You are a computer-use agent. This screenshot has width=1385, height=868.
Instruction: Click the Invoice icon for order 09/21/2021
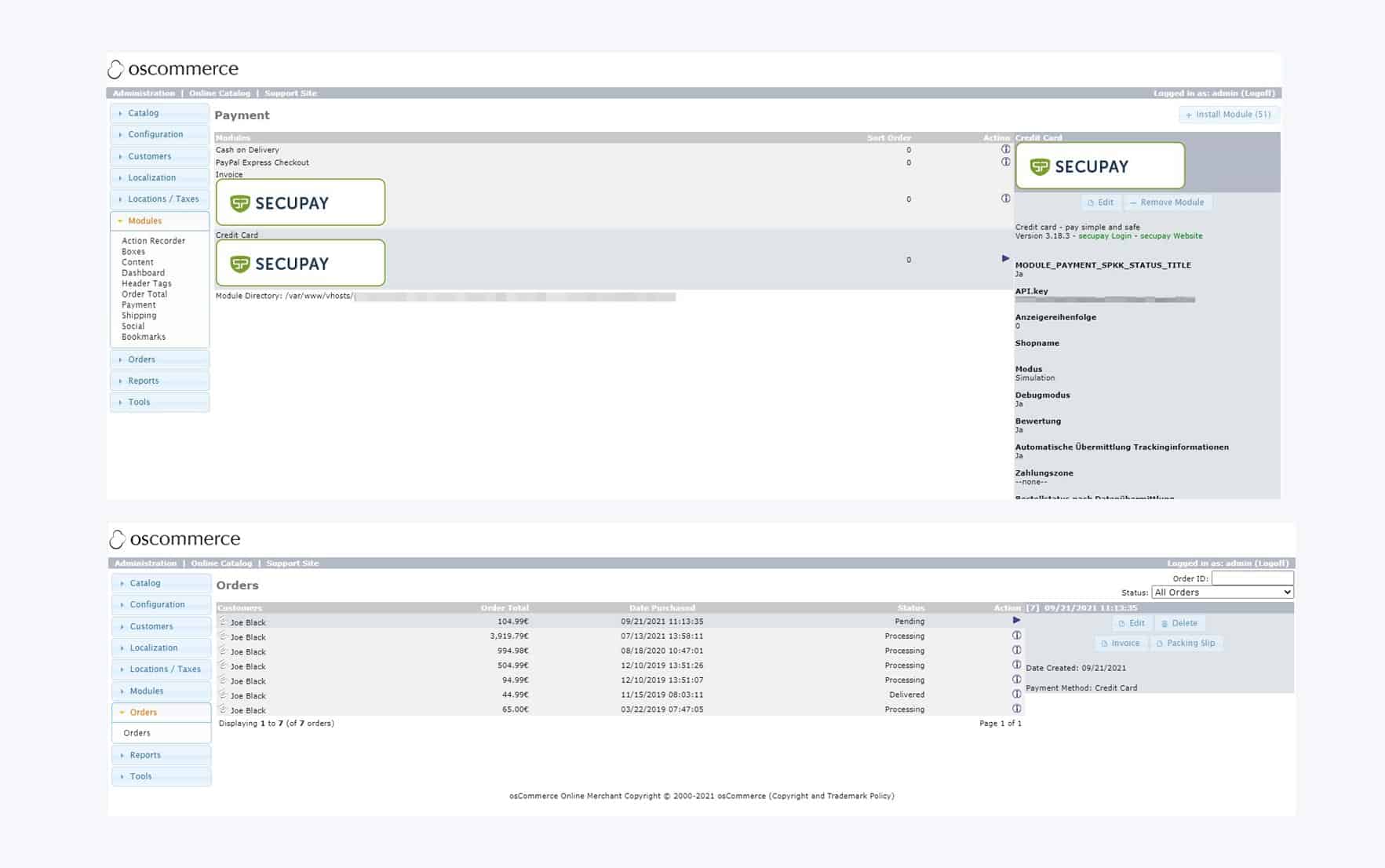pos(1121,643)
